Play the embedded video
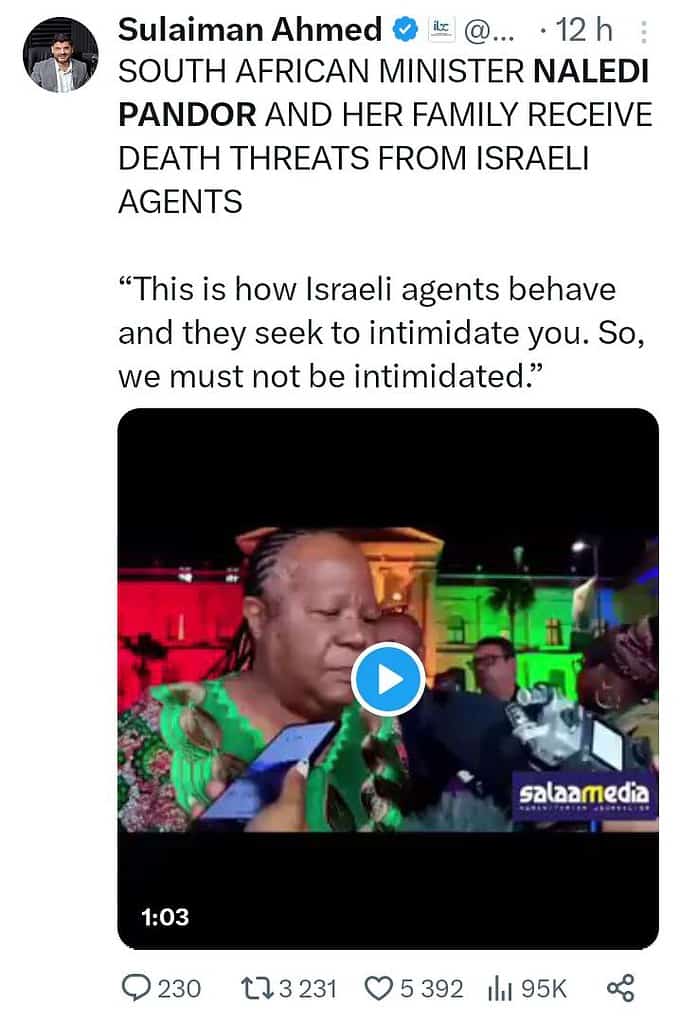The width and height of the screenshot is (680, 1024). [388, 679]
